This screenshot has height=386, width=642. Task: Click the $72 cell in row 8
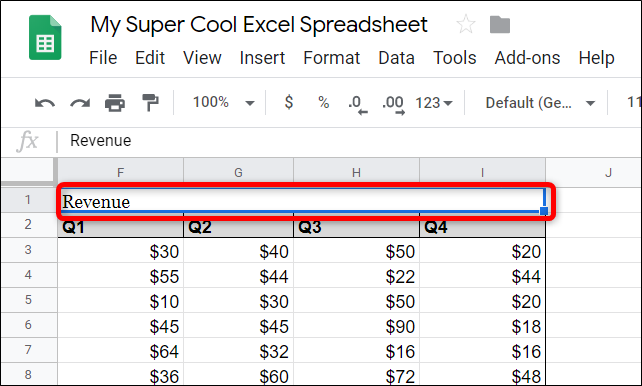point(356,374)
